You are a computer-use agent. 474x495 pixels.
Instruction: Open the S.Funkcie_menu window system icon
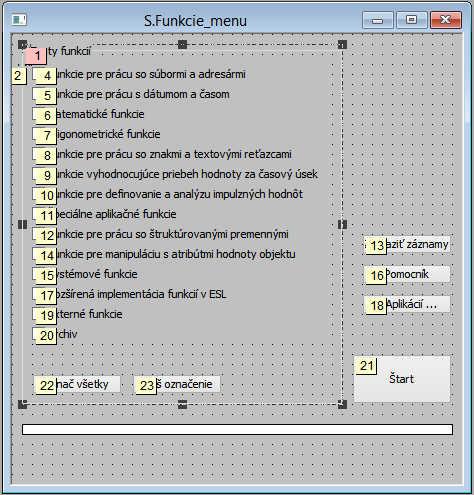click(19, 20)
